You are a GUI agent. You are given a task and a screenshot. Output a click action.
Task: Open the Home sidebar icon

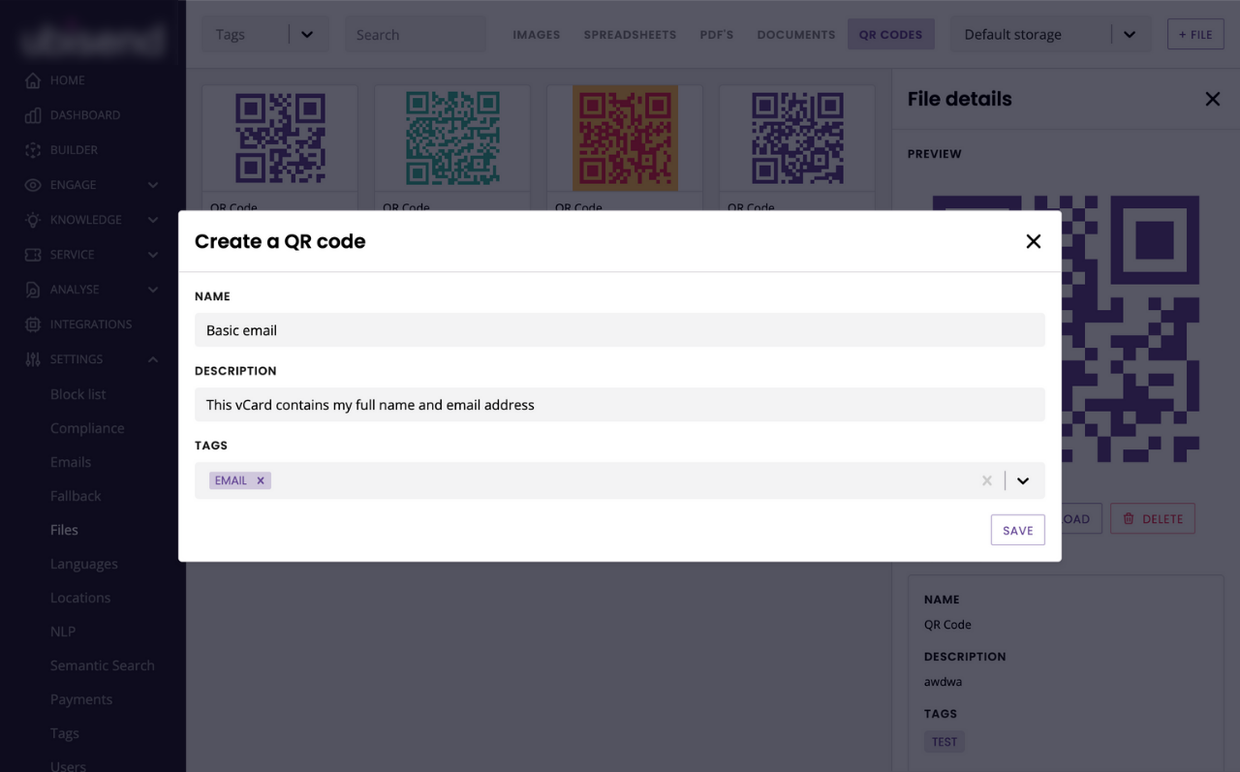click(33, 80)
